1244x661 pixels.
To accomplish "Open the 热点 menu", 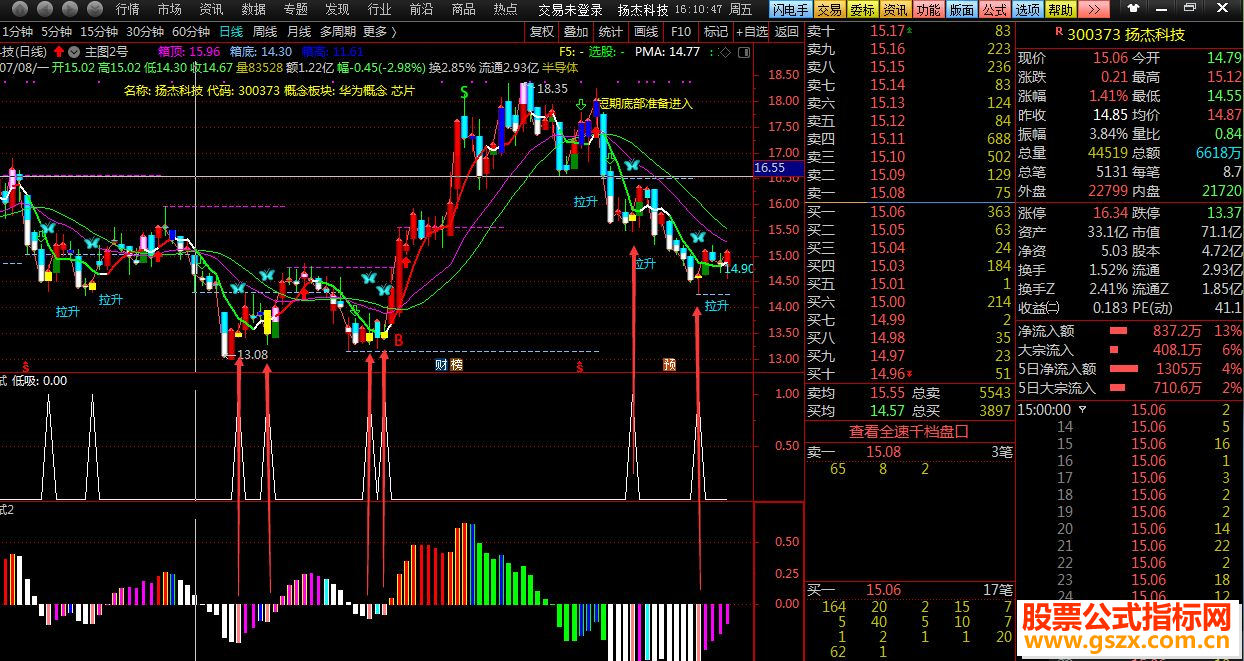I will [x=505, y=9].
